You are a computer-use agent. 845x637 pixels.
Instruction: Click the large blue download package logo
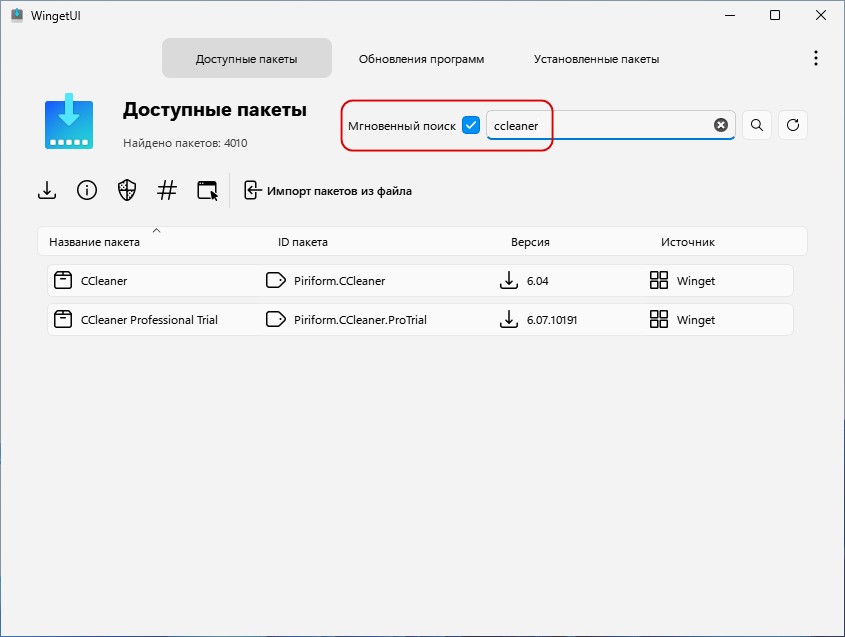(69, 121)
